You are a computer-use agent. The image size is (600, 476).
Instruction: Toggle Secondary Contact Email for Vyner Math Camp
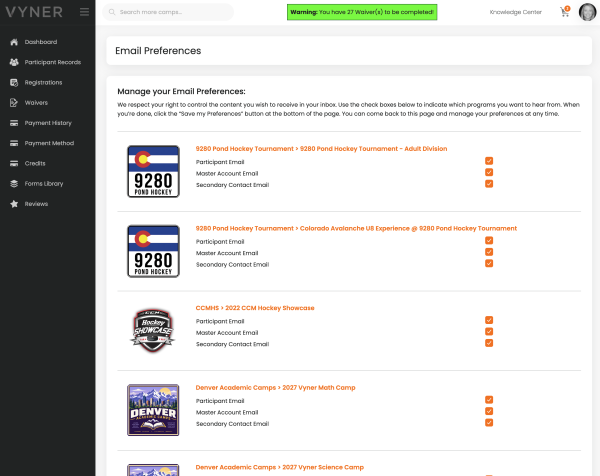489,422
